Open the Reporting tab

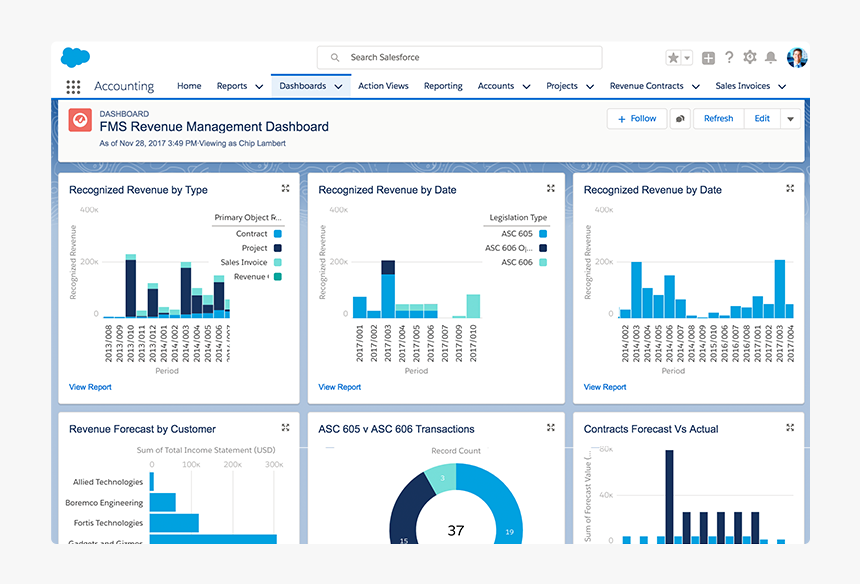(x=443, y=86)
